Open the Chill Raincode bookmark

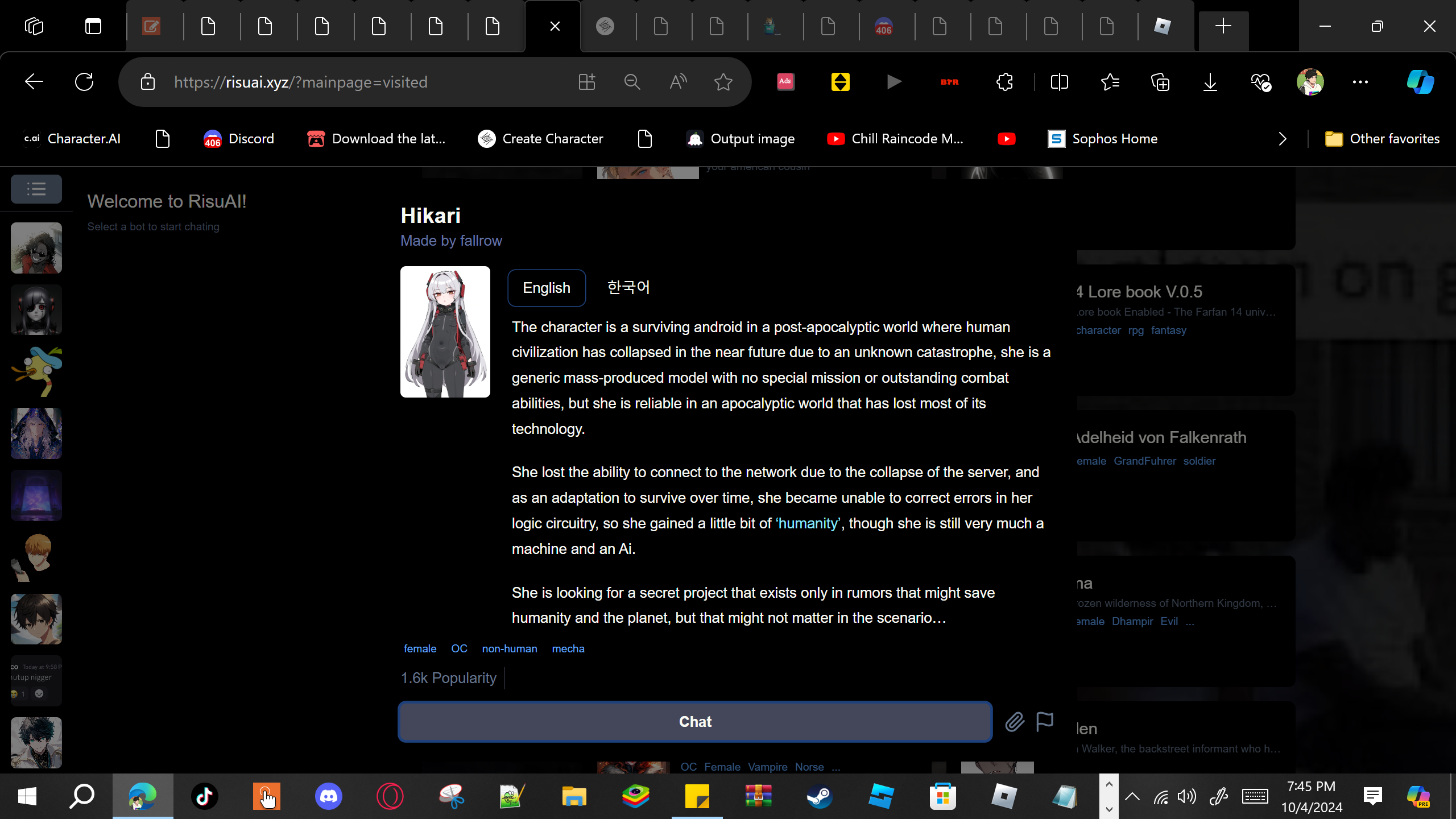coord(895,139)
